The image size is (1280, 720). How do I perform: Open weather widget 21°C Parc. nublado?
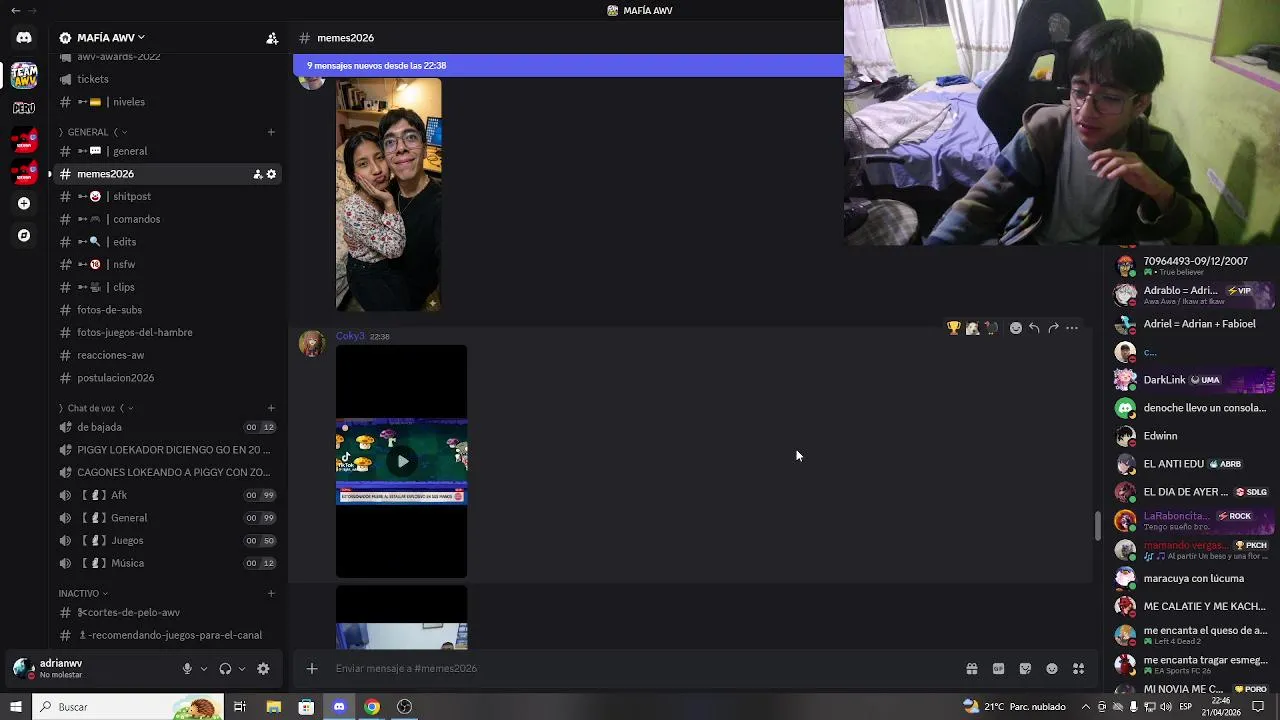pyautogui.click(x=1014, y=707)
